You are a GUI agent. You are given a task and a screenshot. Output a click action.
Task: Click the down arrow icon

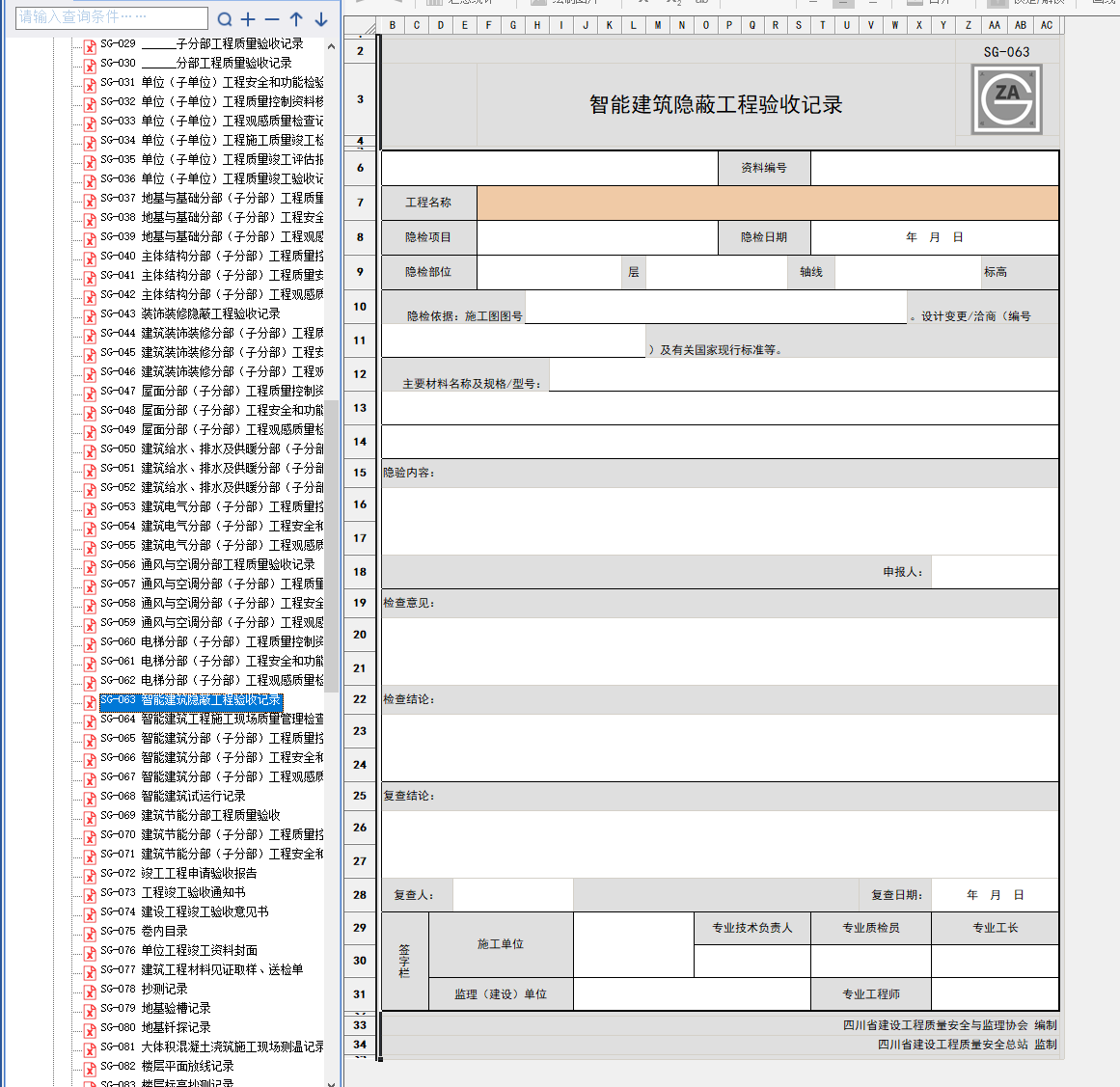[320, 19]
